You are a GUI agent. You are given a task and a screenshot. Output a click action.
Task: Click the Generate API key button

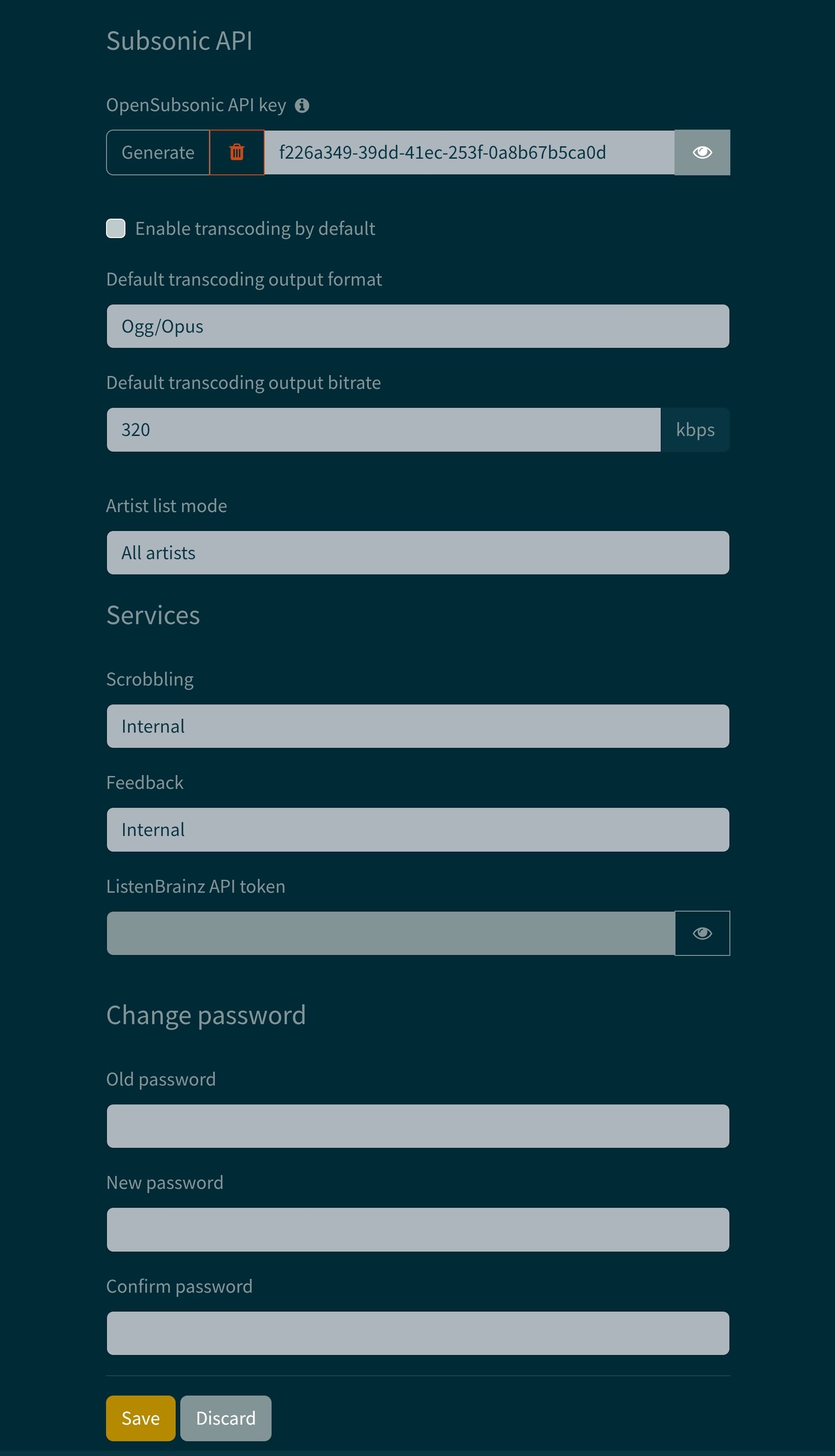[158, 153]
